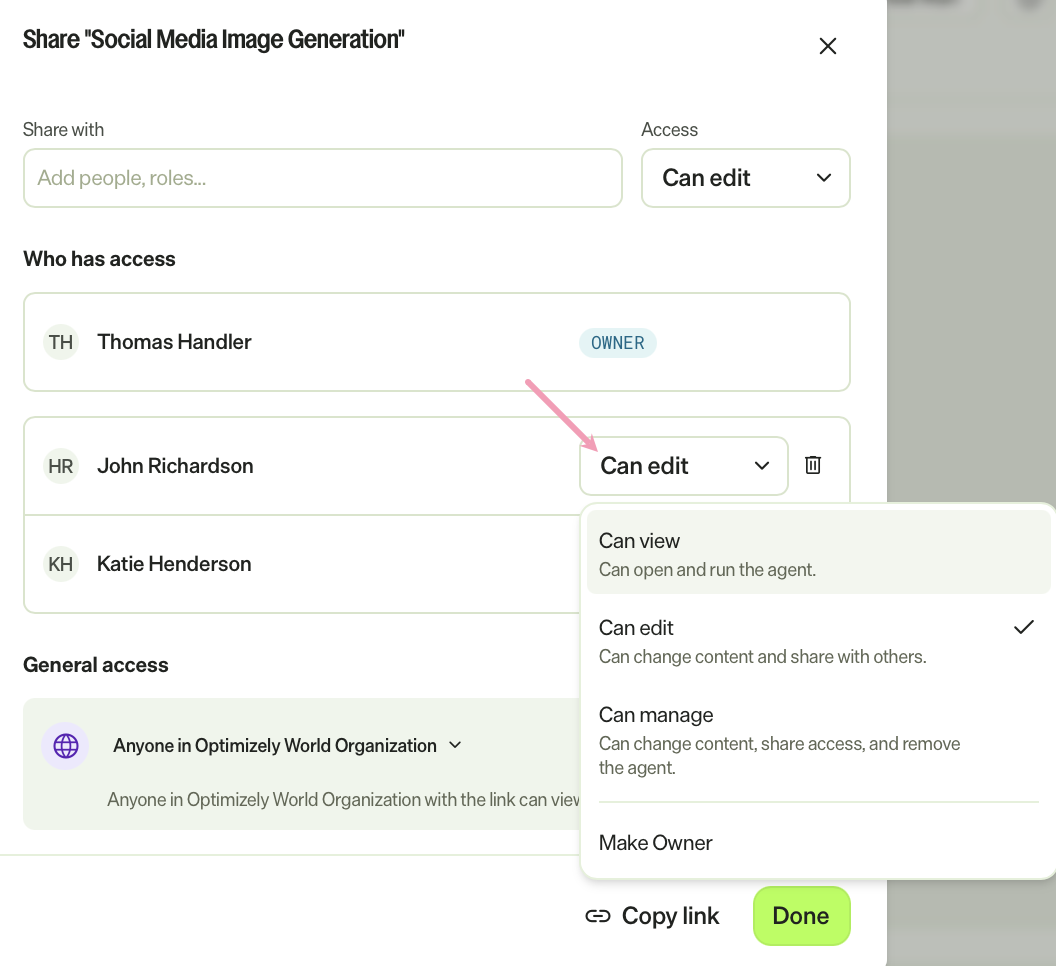The width and height of the screenshot is (1056, 966).
Task: Focus the Add people, roles input field
Action: coord(323,178)
